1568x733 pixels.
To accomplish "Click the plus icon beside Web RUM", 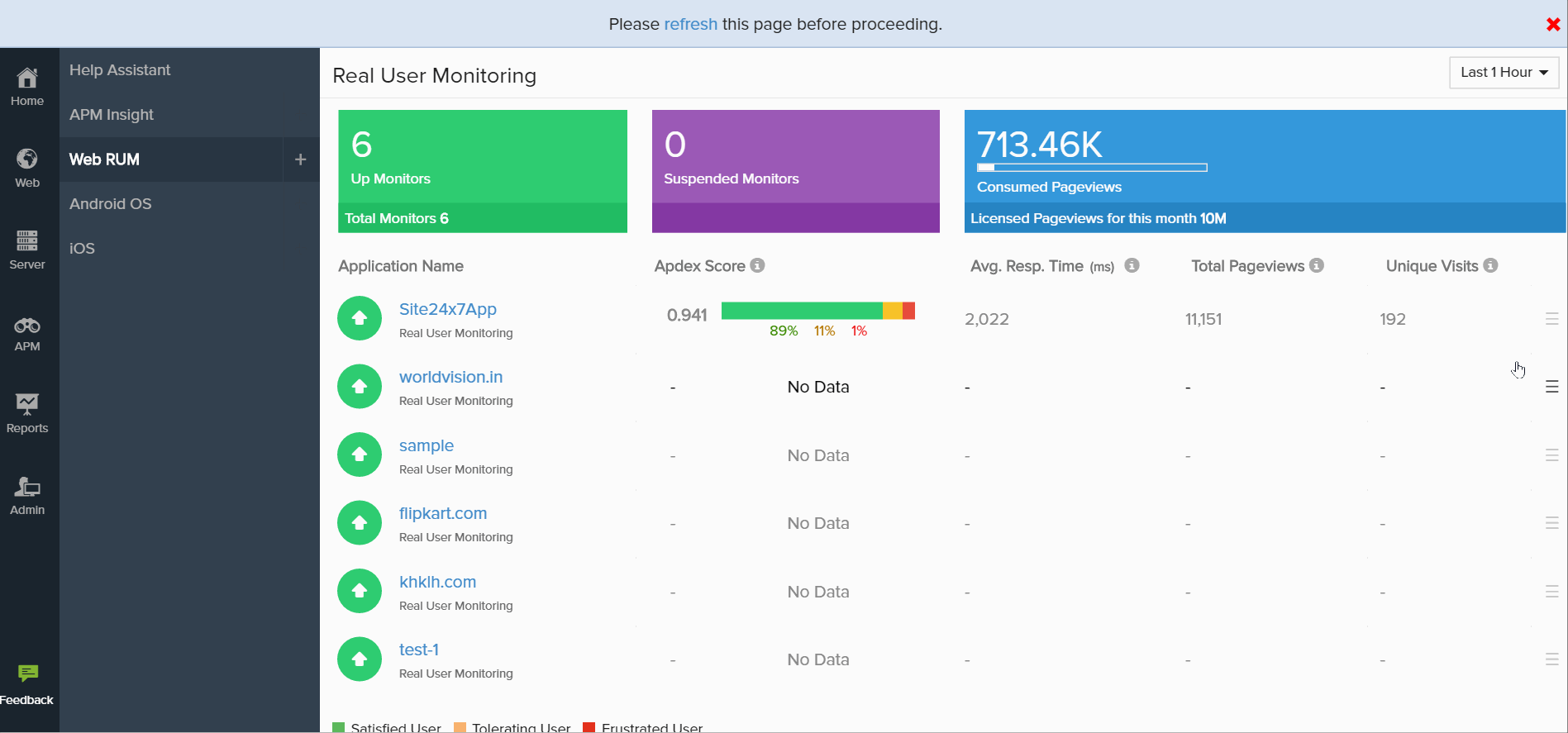I will pos(301,159).
